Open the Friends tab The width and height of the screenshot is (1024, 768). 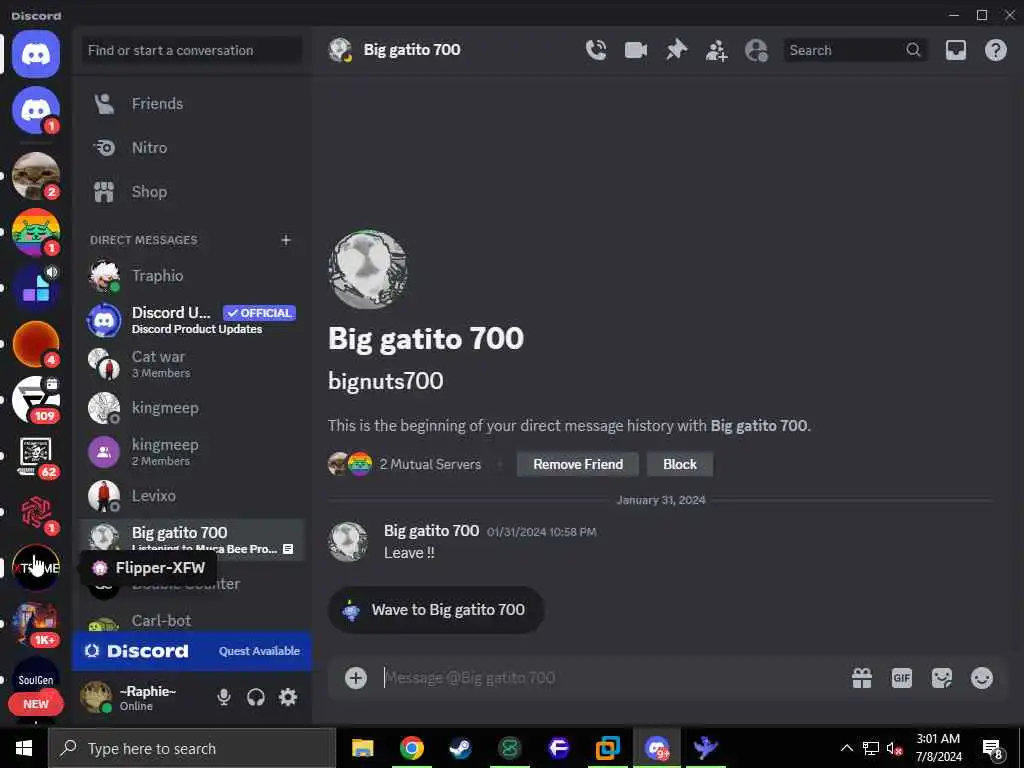[191, 104]
